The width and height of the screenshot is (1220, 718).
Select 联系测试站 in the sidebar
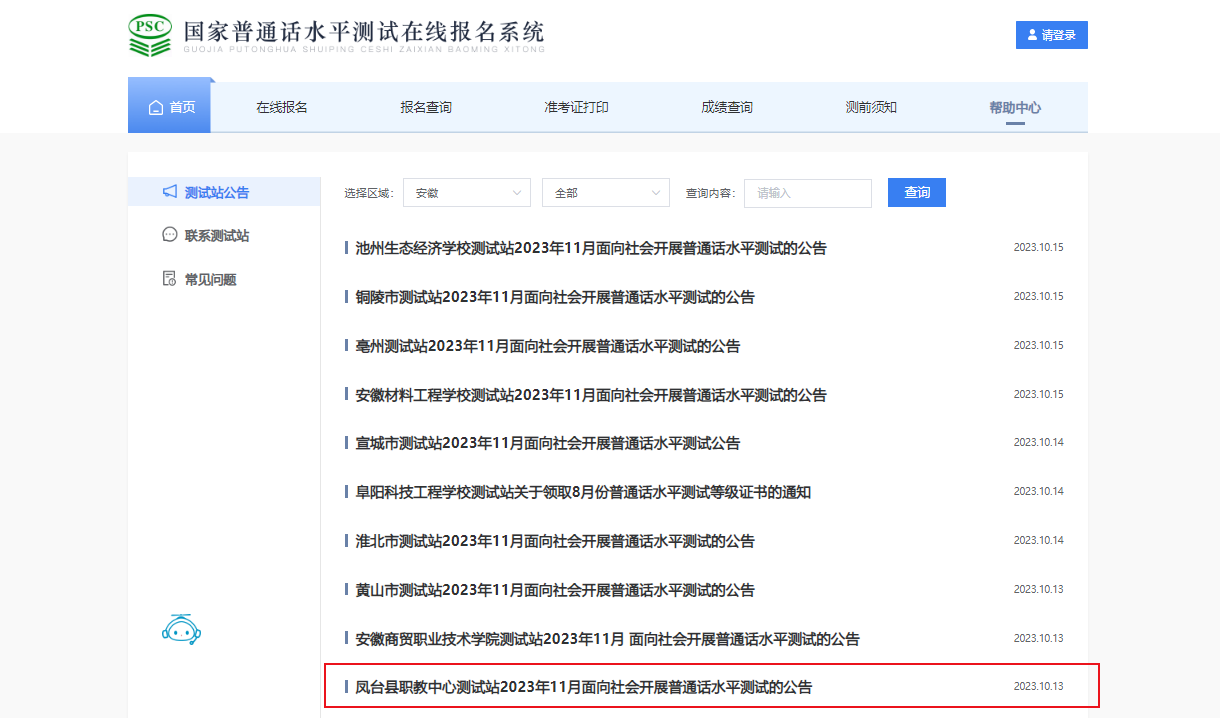coord(217,236)
